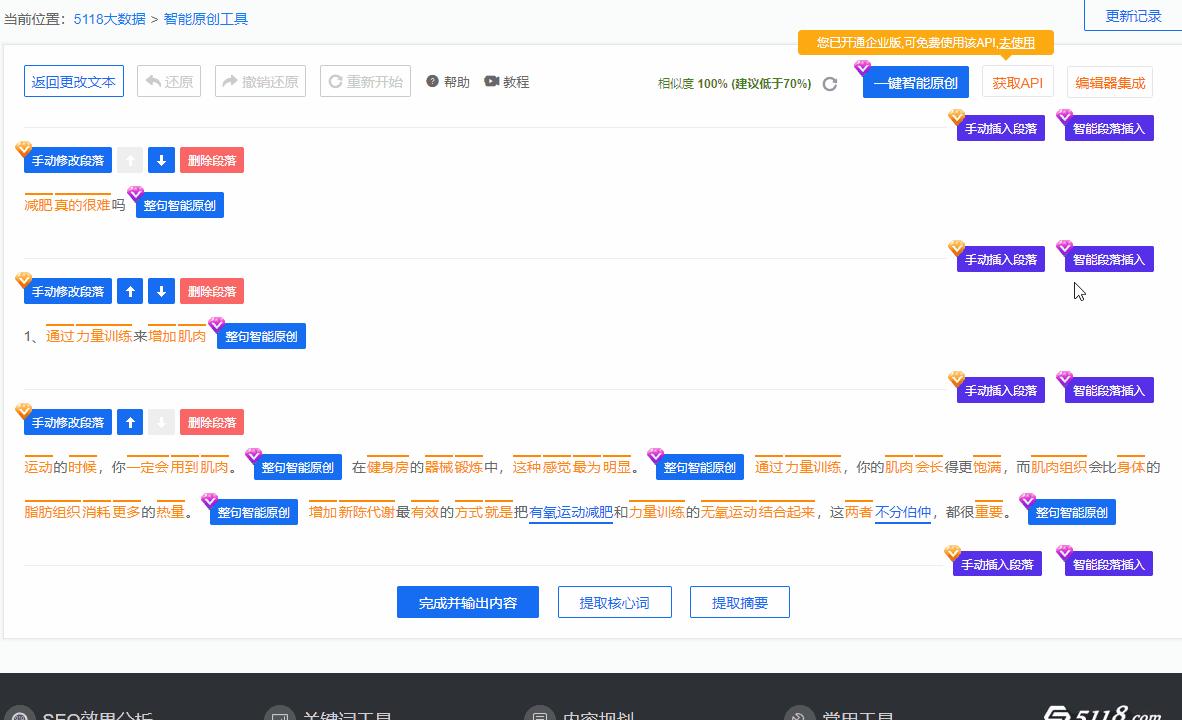Click 提取摘要 to extract a summary
This screenshot has width=1182, height=720.
click(x=739, y=601)
